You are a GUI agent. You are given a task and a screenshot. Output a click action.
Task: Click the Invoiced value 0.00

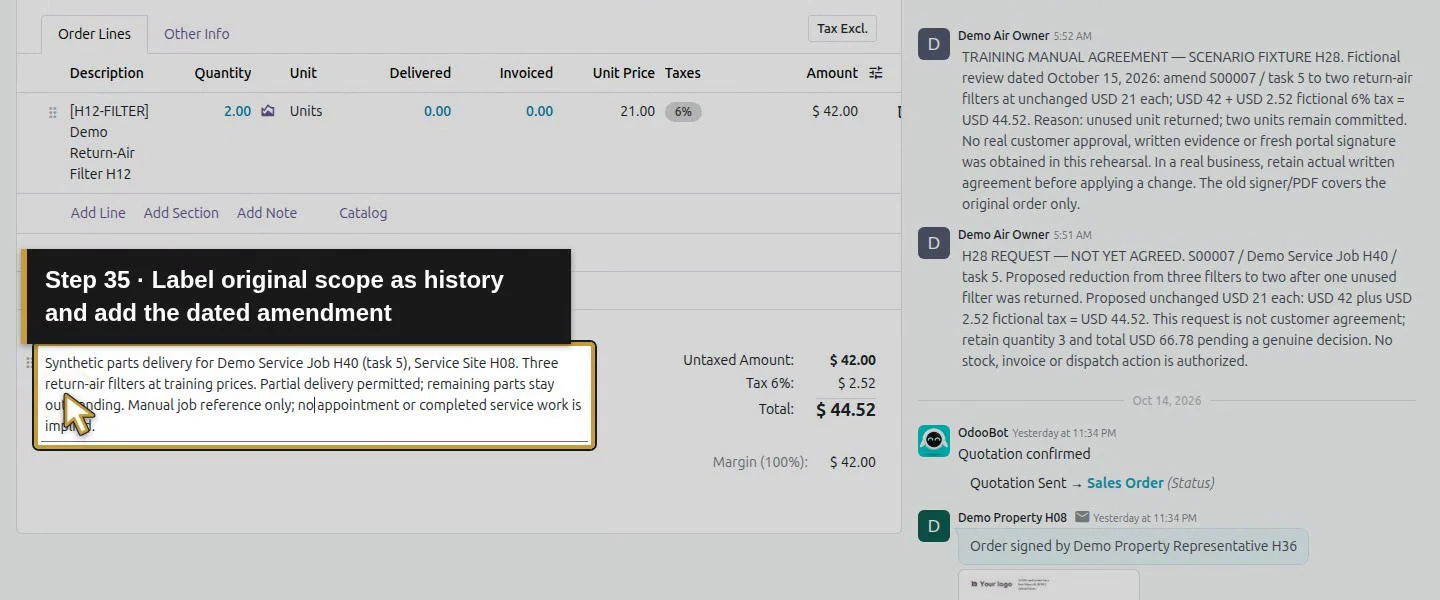point(539,111)
